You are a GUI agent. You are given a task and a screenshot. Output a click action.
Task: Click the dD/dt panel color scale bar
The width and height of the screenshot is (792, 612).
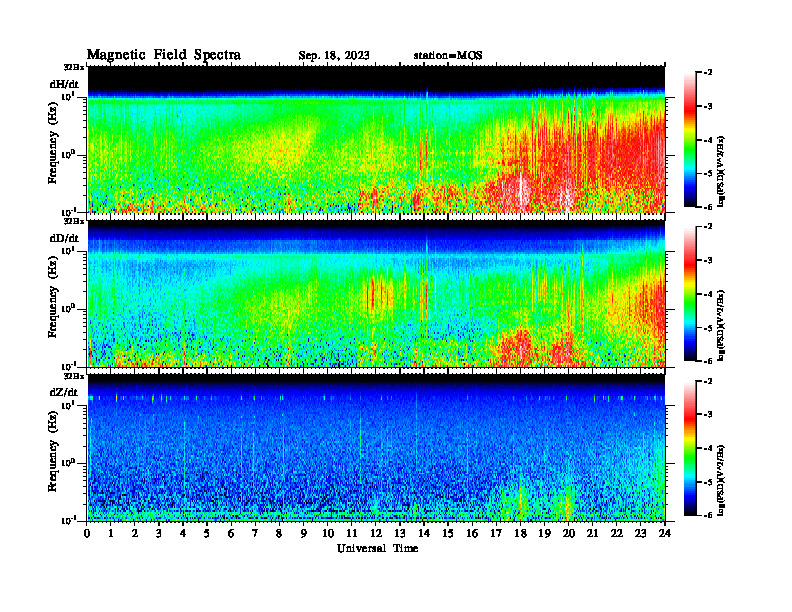point(689,294)
